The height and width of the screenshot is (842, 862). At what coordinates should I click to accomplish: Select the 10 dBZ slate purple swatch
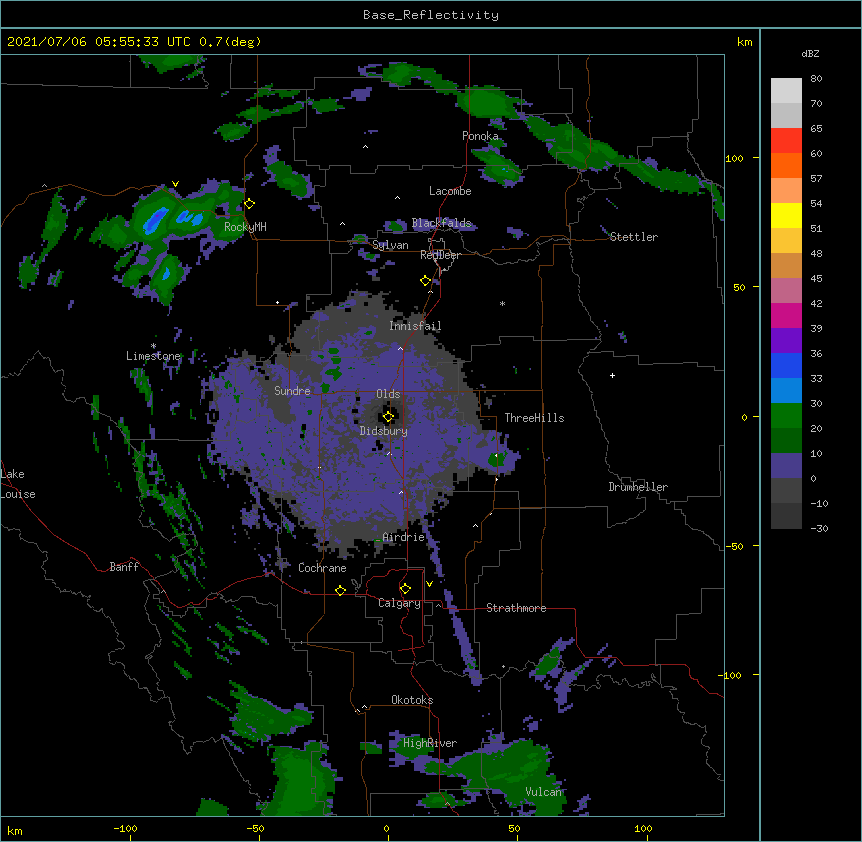pos(786,466)
